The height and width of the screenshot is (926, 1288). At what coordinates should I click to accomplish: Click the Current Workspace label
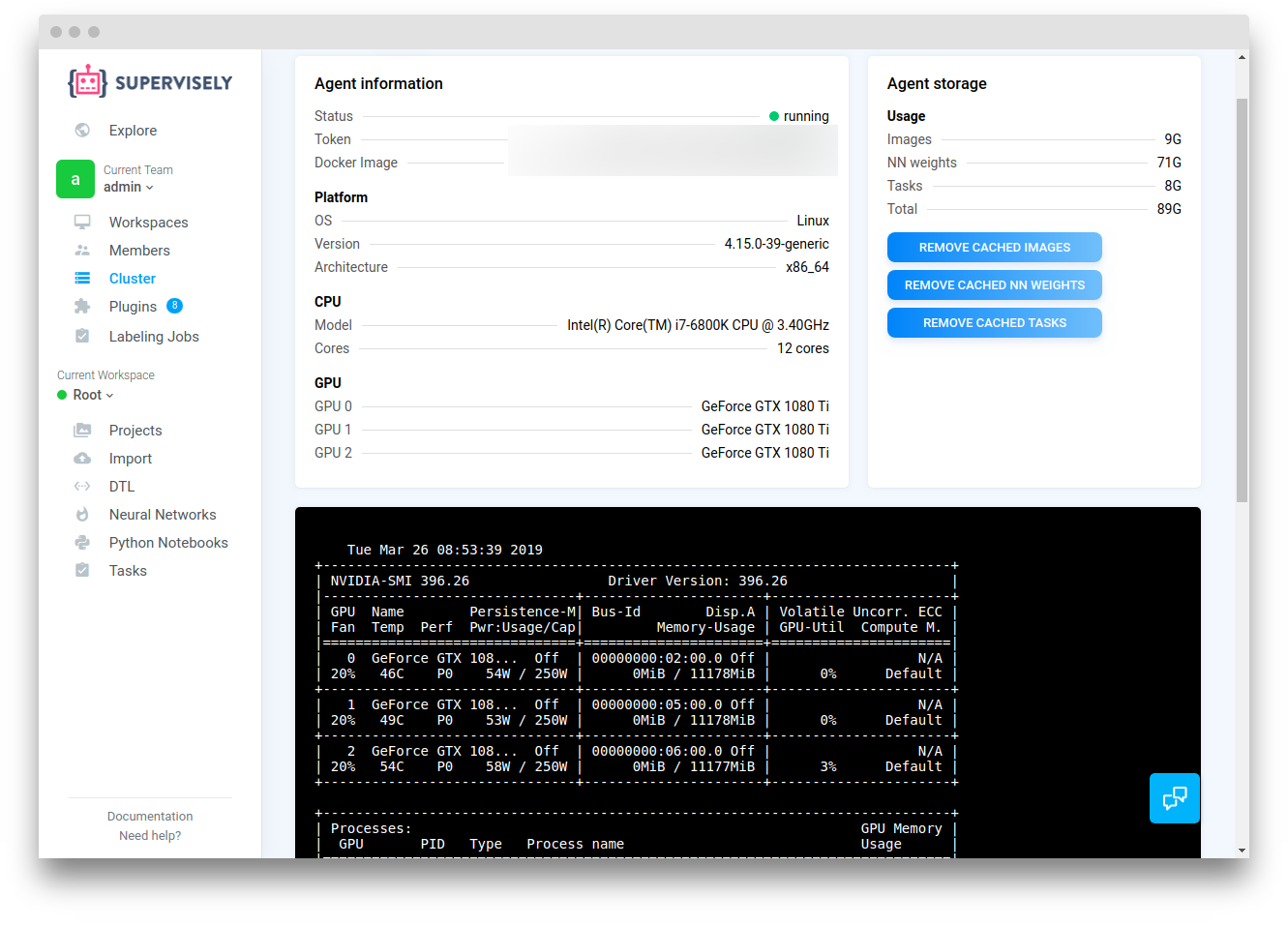click(105, 375)
